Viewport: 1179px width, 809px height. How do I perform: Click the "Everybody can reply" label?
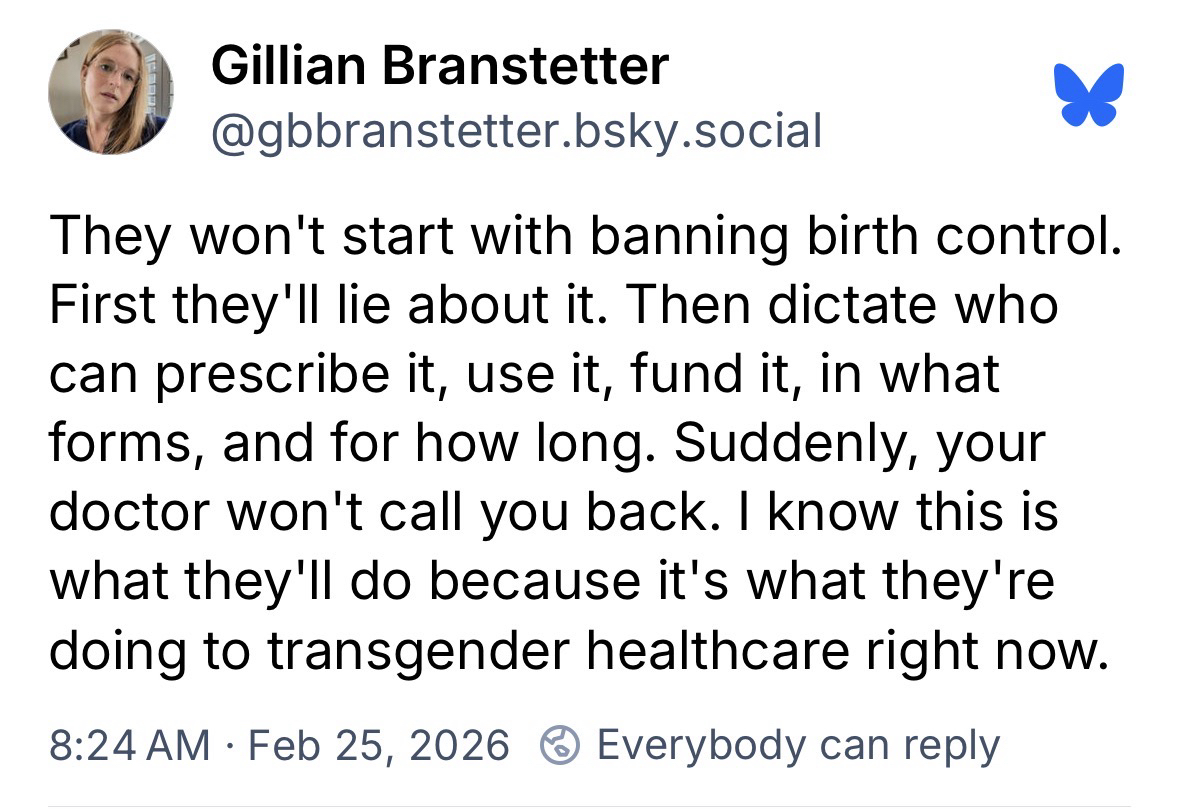[798, 746]
